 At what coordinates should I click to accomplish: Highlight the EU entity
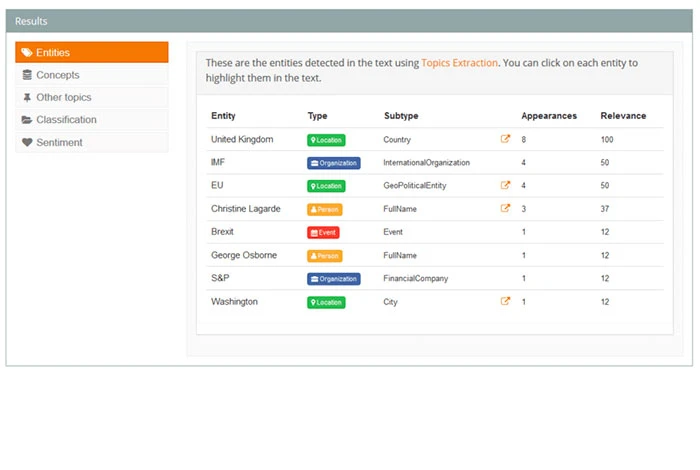coord(217,185)
